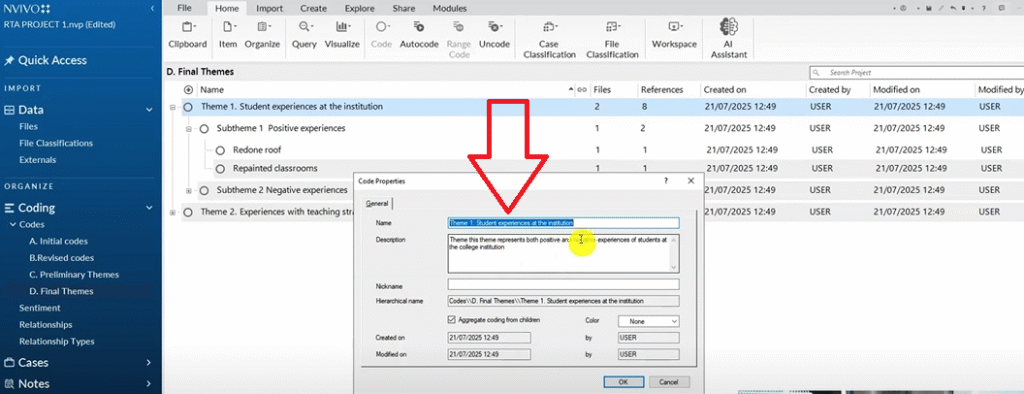Click OK in Code Properties dialog
Screen dimensions: 1024x394
coord(623,382)
